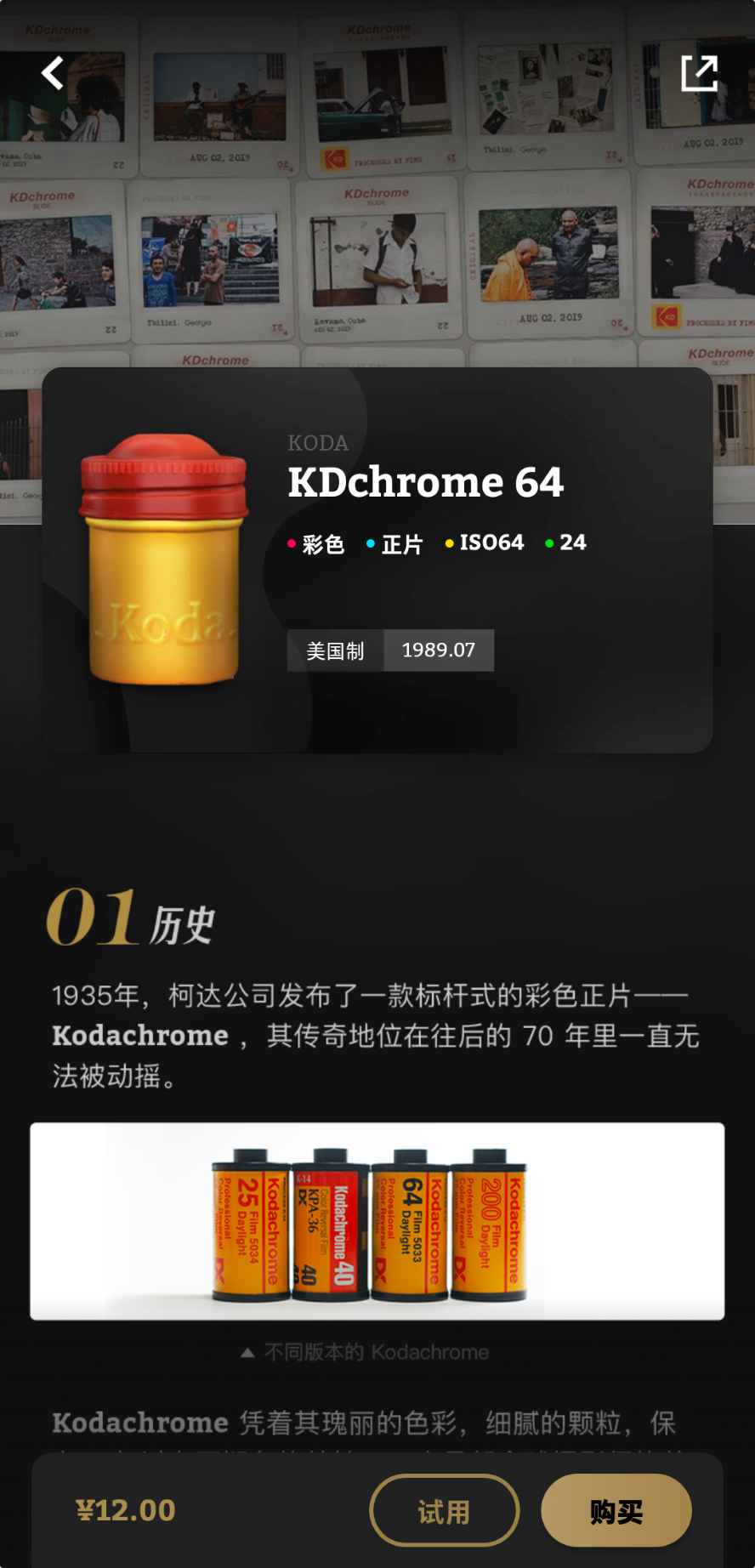755x1568 pixels.
Task: Open the street group slide photo
Action: pyautogui.click(x=210, y=260)
